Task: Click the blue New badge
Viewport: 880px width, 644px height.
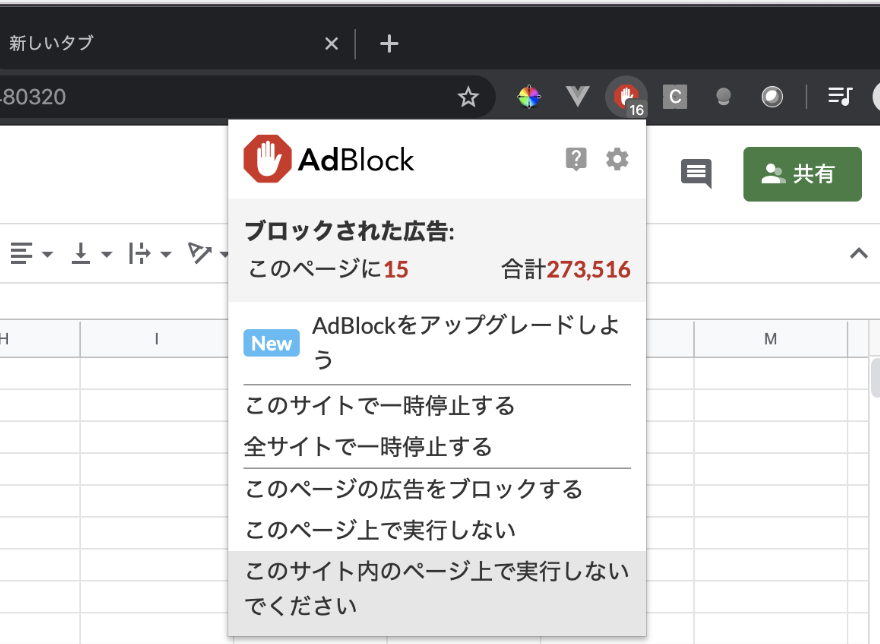Action: click(x=272, y=343)
